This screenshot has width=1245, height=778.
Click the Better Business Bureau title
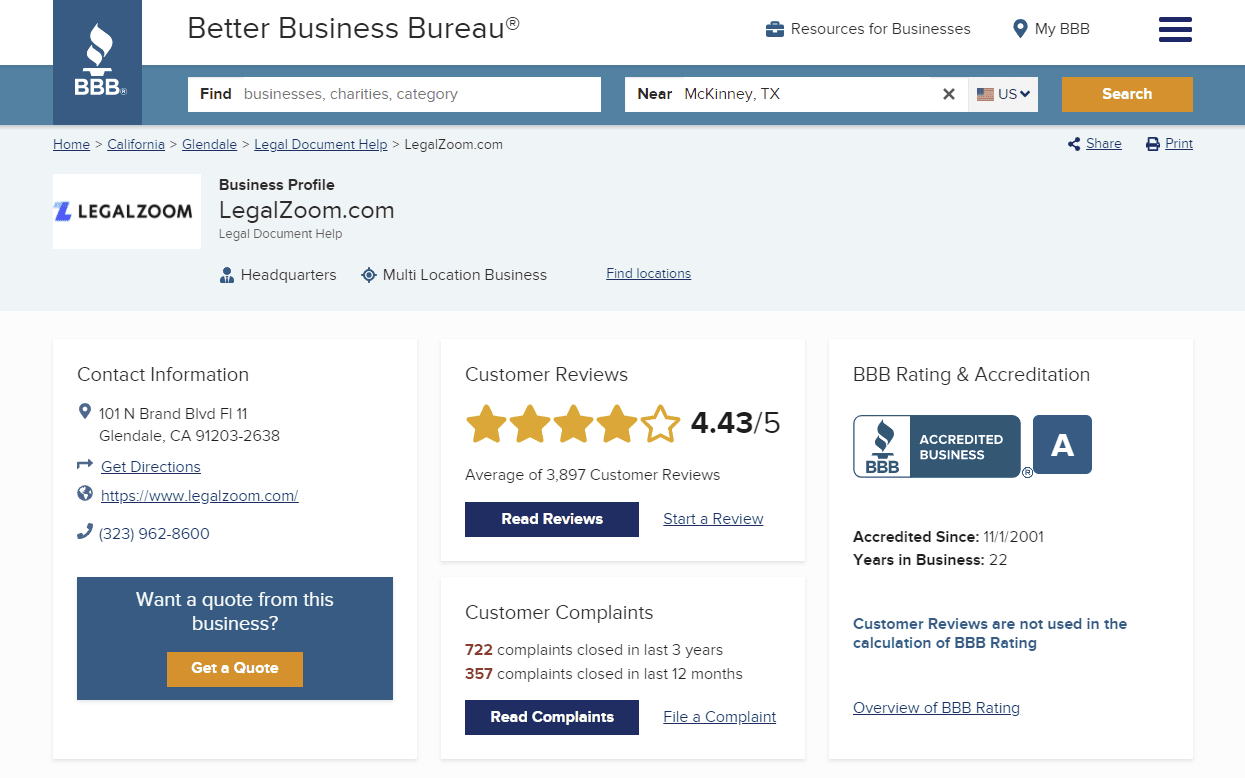coord(353,28)
